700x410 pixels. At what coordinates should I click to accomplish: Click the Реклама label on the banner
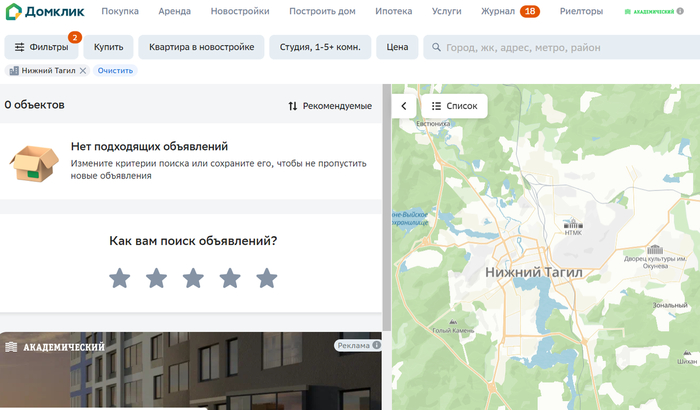pyautogui.click(x=353, y=345)
